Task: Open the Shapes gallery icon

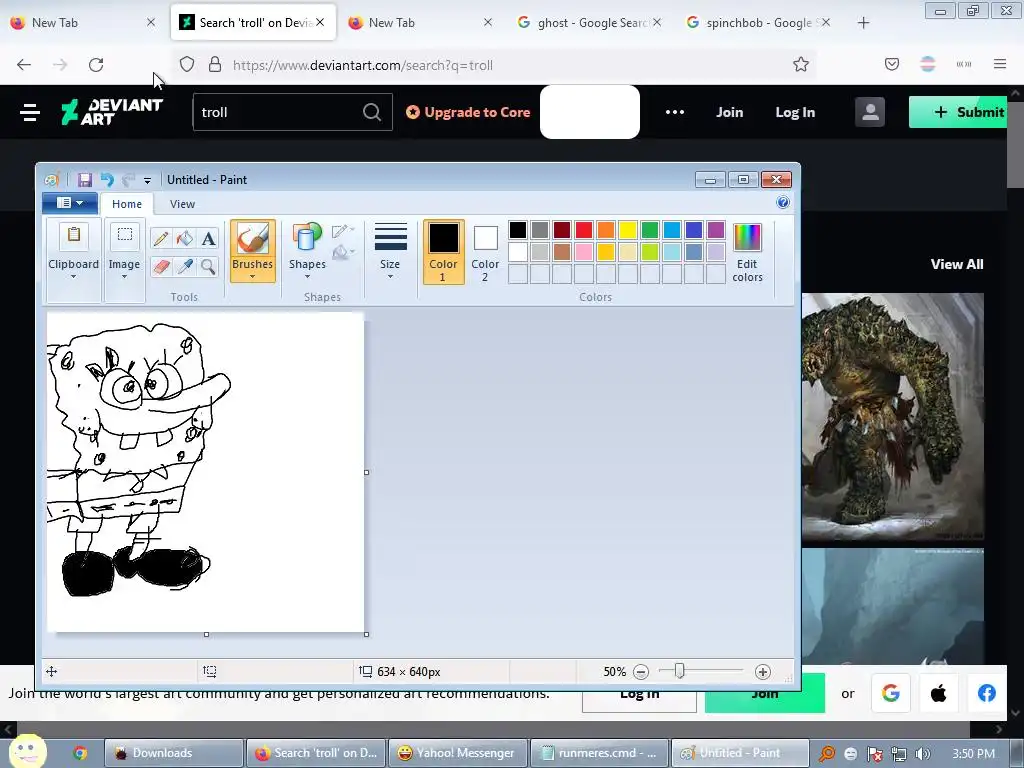Action: pos(307,238)
